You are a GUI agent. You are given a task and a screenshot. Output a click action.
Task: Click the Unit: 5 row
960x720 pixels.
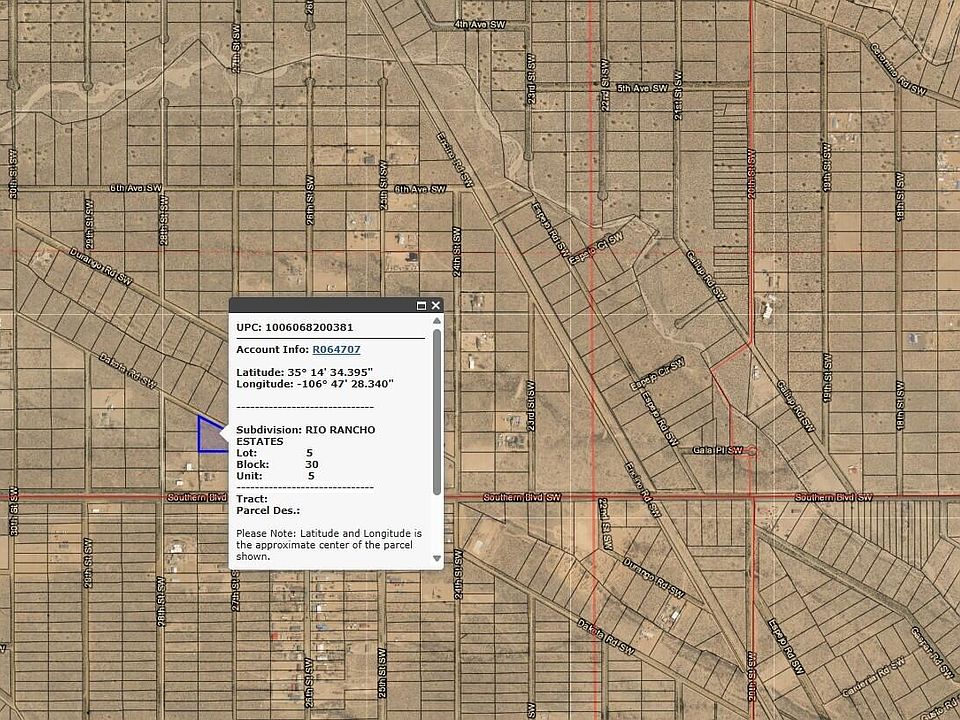point(276,476)
